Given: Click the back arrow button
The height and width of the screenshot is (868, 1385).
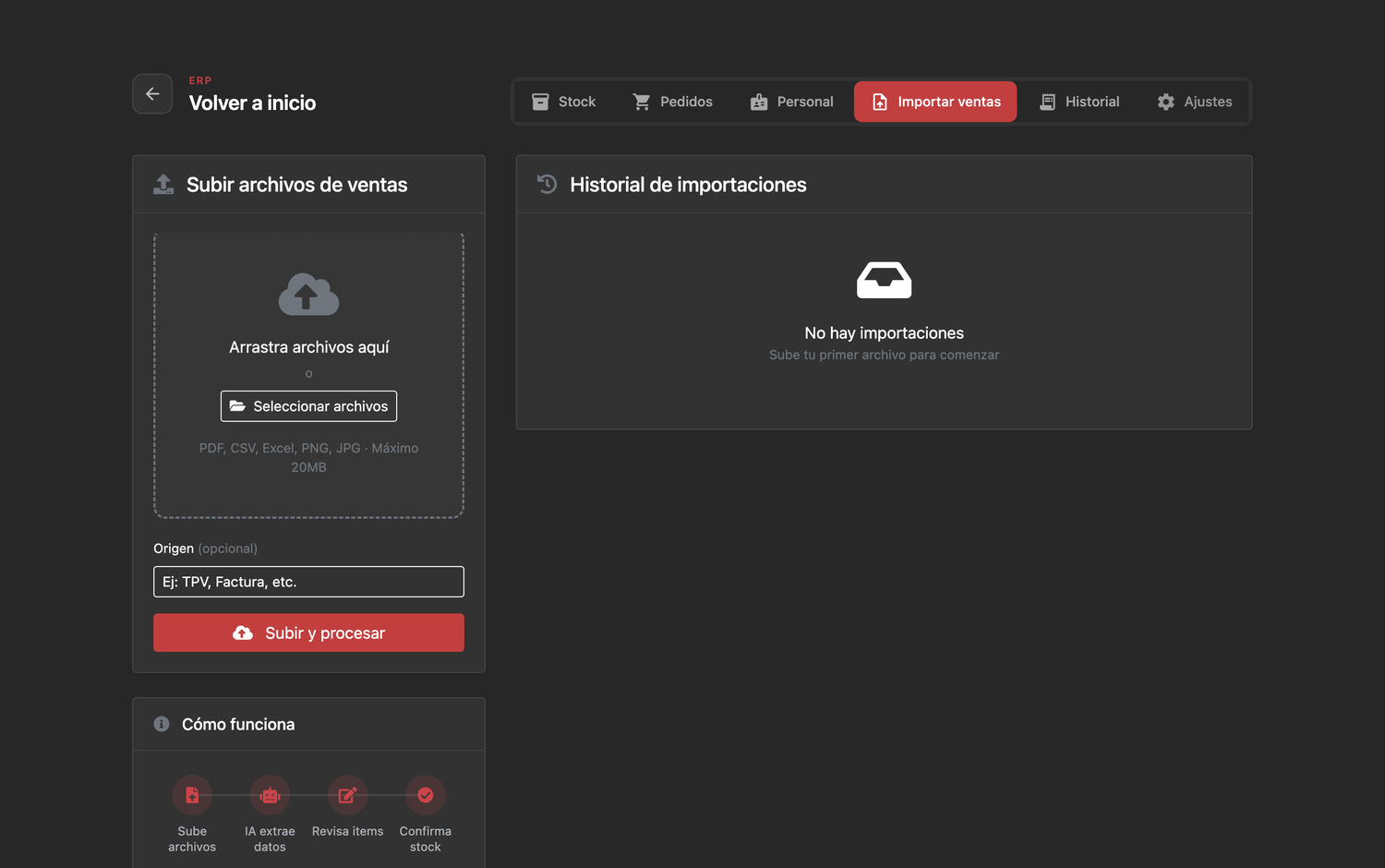Looking at the screenshot, I should 152,94.
